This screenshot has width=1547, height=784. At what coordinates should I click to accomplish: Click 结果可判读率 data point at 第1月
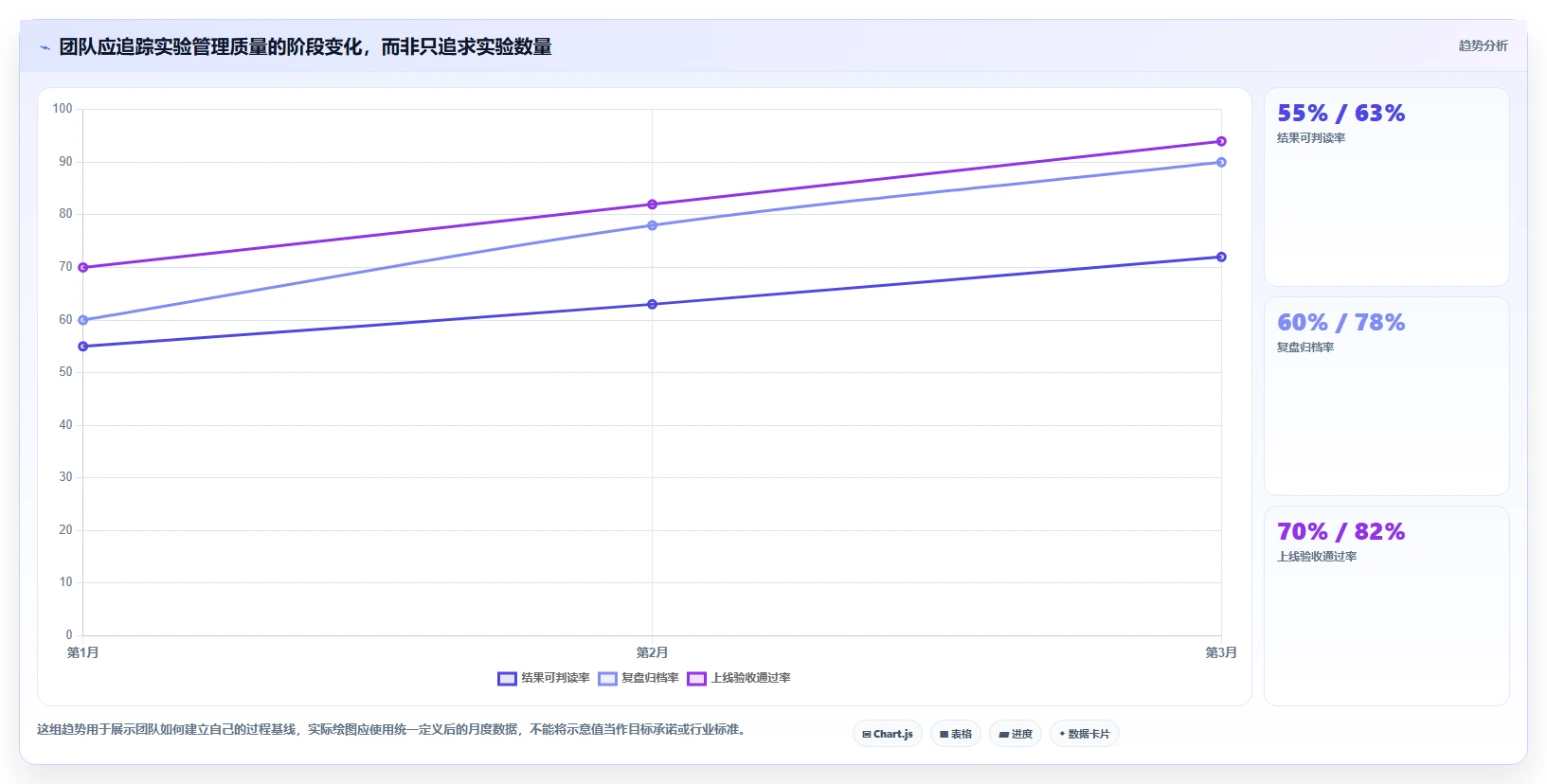[83, 347]
